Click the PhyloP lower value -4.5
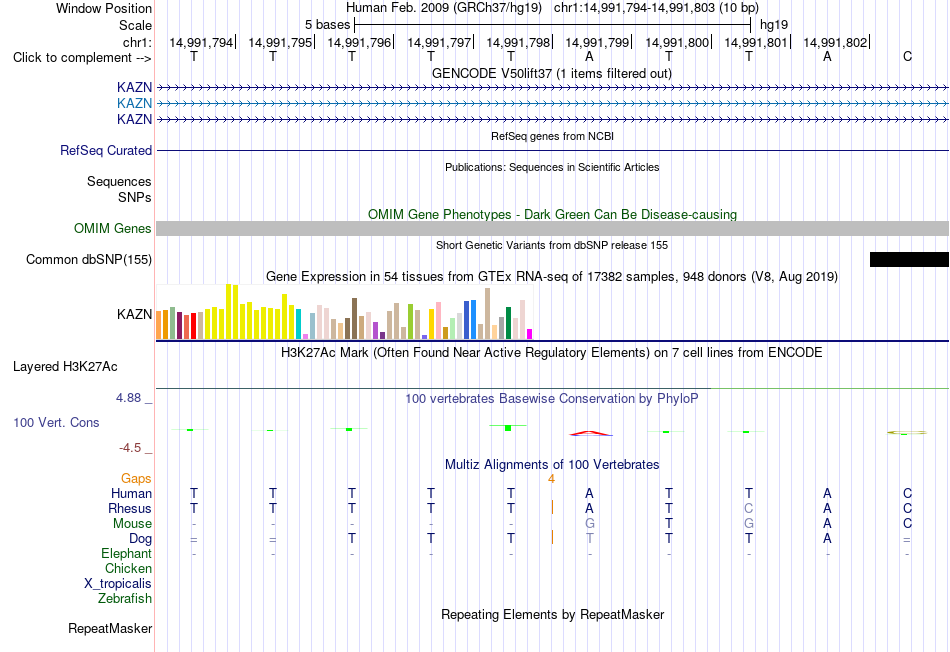 pyautogui.click(x=130, y=448)
